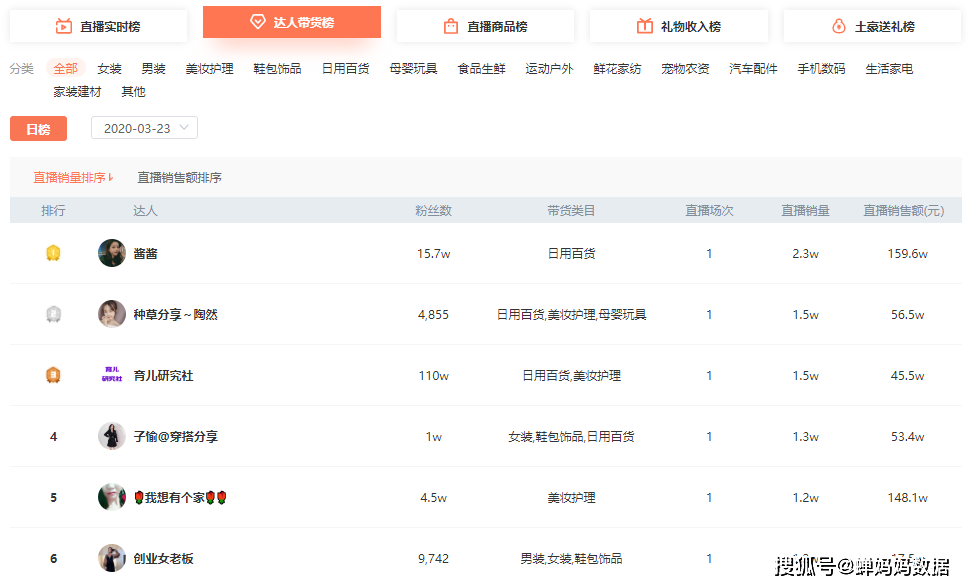Select the 达人带货榜 heart icon tab
Viewport: 971px width, 588px height.
pyautogui.click(x=252, y=20)
